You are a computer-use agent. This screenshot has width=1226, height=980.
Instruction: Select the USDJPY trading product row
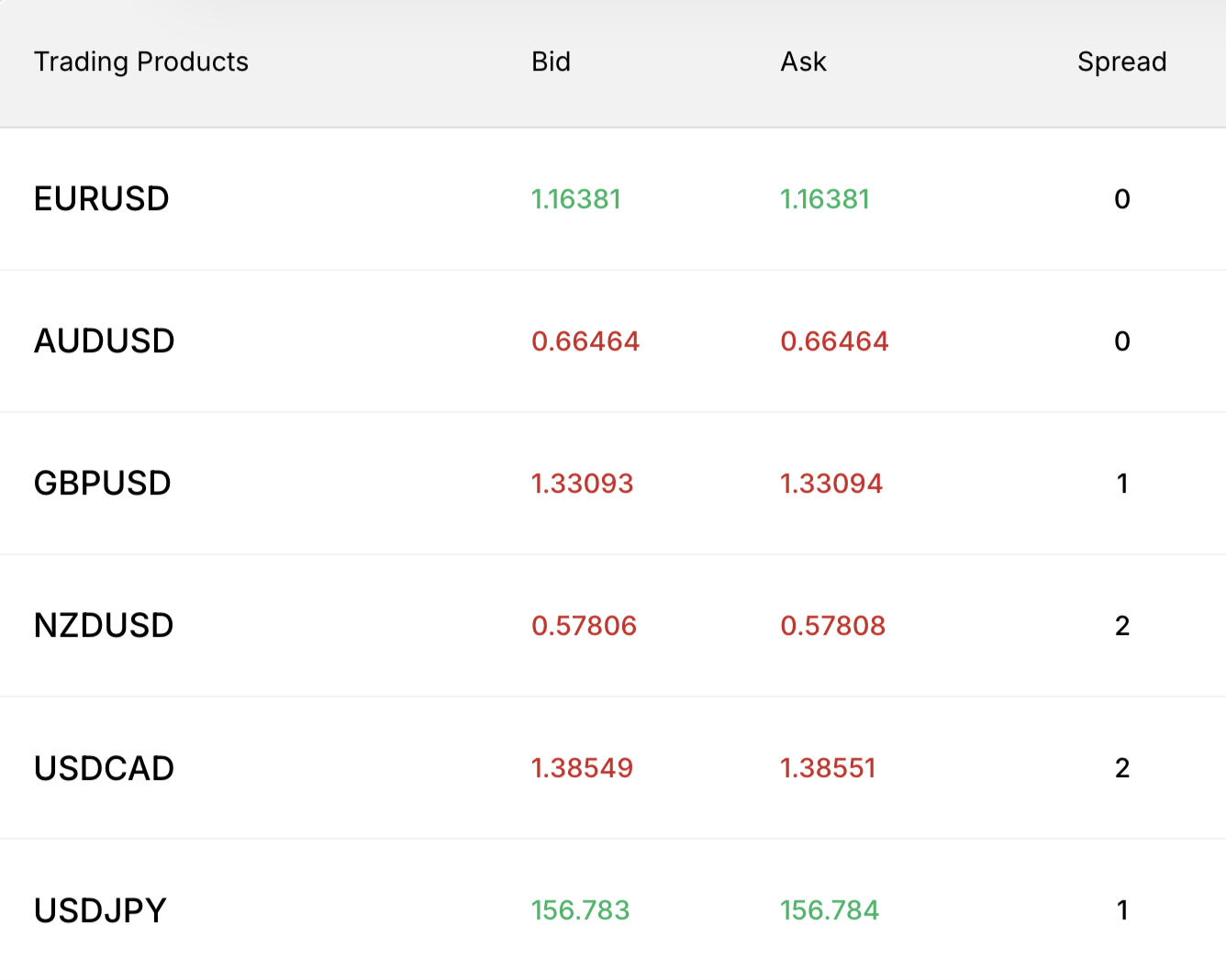(x=99, y=909)
